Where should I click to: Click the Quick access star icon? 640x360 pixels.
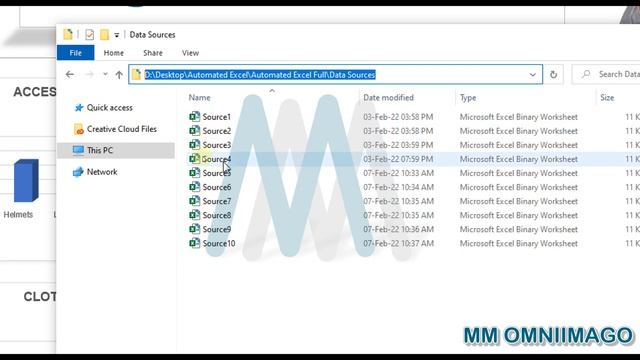[79, 108]
